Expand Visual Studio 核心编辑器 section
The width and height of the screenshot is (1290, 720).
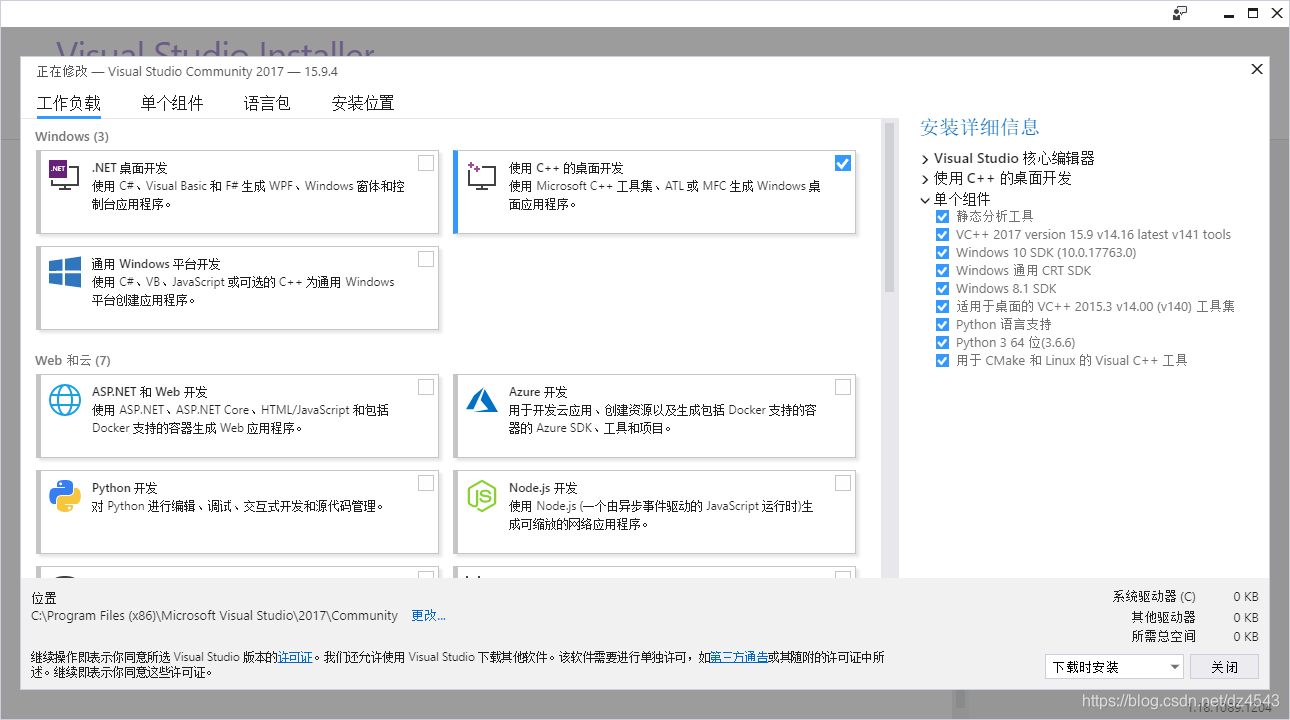pos(925,159)
